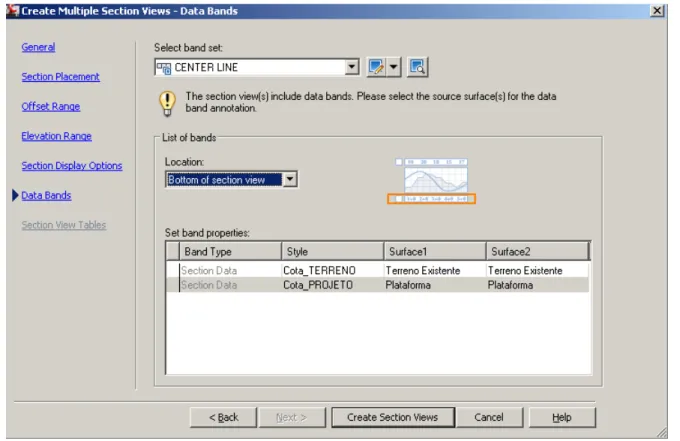Open Section Display Options page
This screenshot has width=680, height=441.
72,166
